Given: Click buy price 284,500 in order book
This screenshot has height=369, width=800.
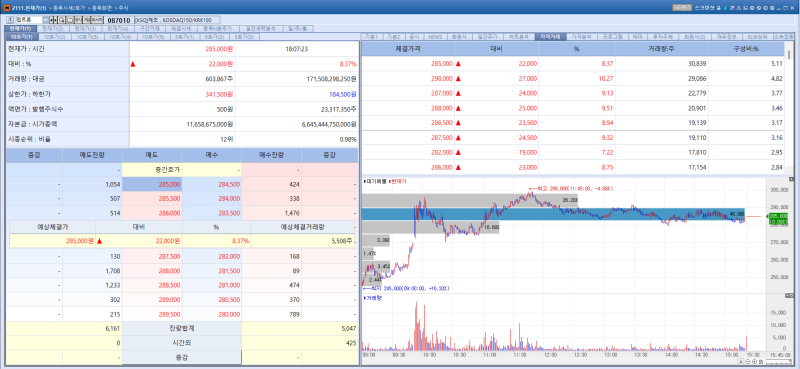Looking at the screenshot, I should [x=212, y=184].
